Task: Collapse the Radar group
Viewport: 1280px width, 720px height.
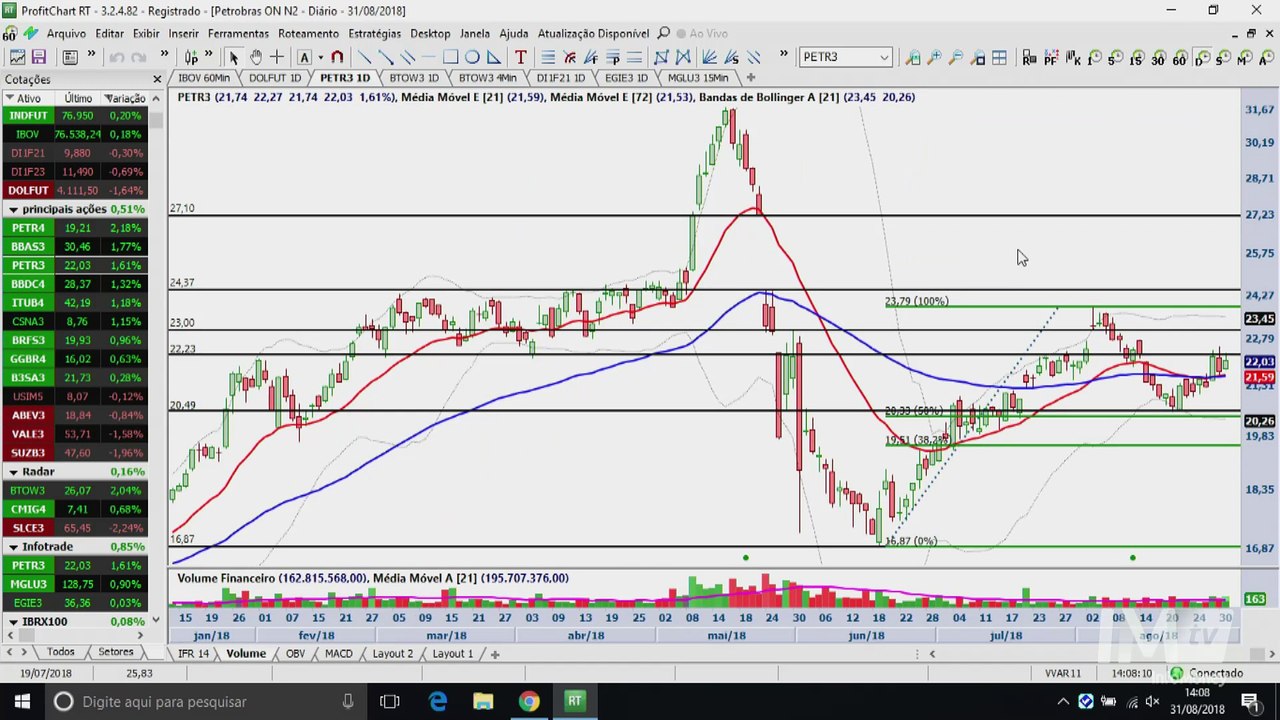Action: 13,471
